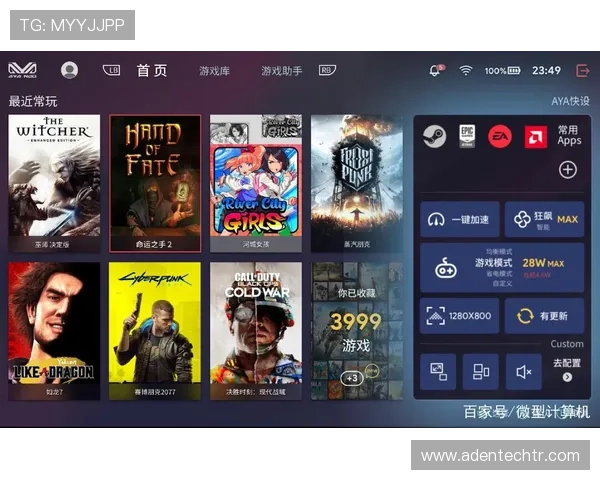The height and width of the screenshot is (480, 600).
Task: Launch Hand of Fate 2 game
Action: (x=155, y=183)
